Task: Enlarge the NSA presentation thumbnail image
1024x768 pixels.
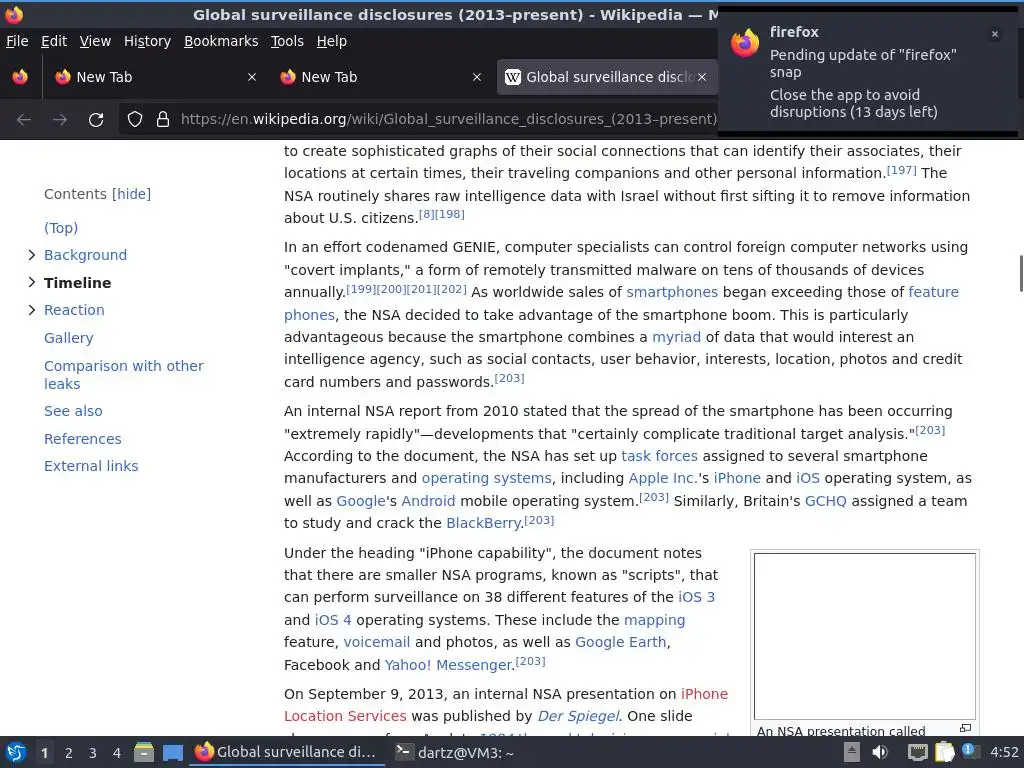Action: [965, 728]
